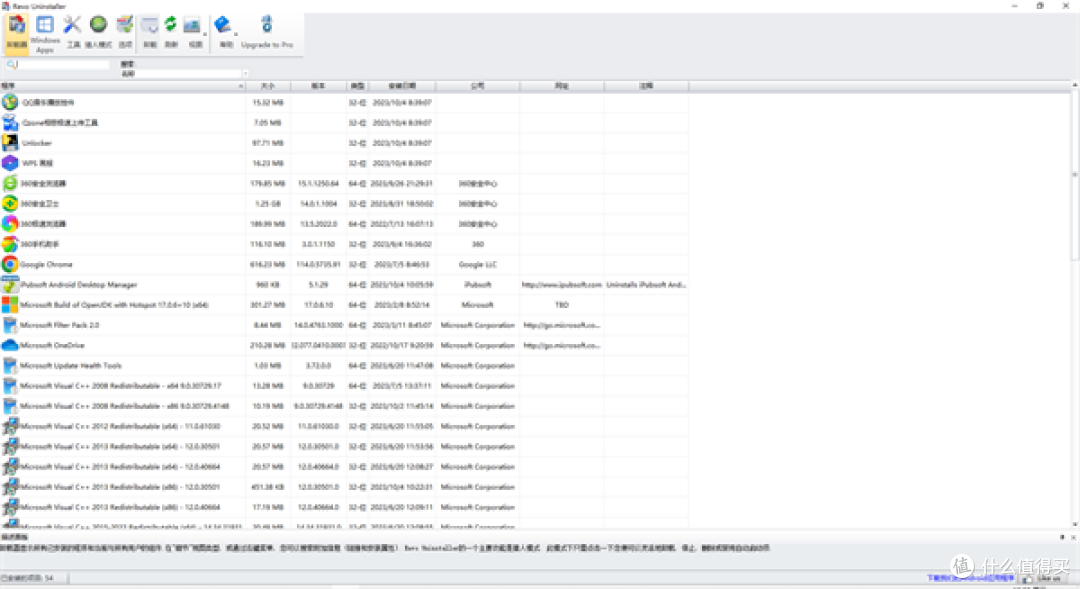
Task: Click the Upgrade to Pro button
Action: [x=267, y=32]
